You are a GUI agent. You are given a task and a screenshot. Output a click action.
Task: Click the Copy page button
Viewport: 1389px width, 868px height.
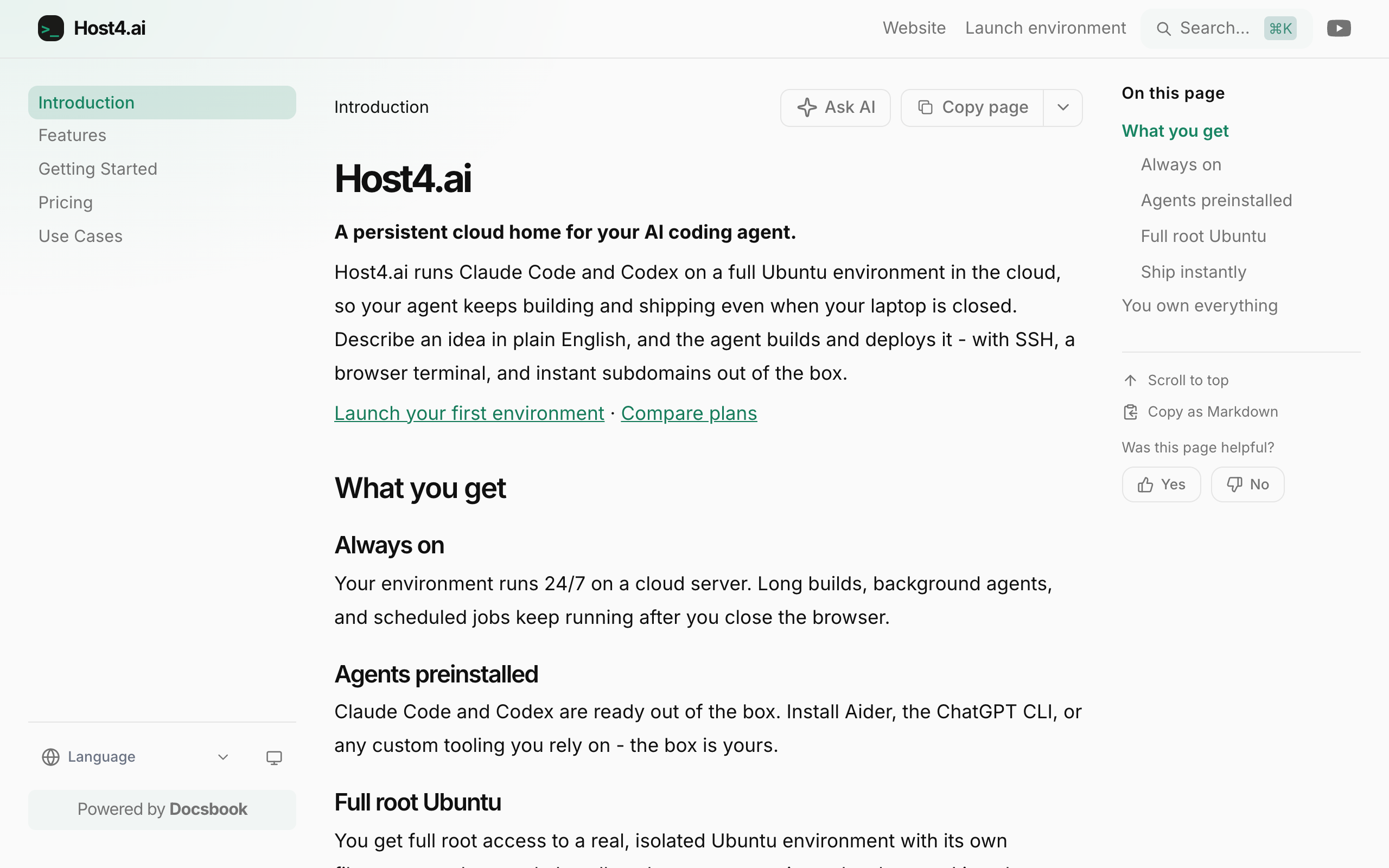pos(972,107)
